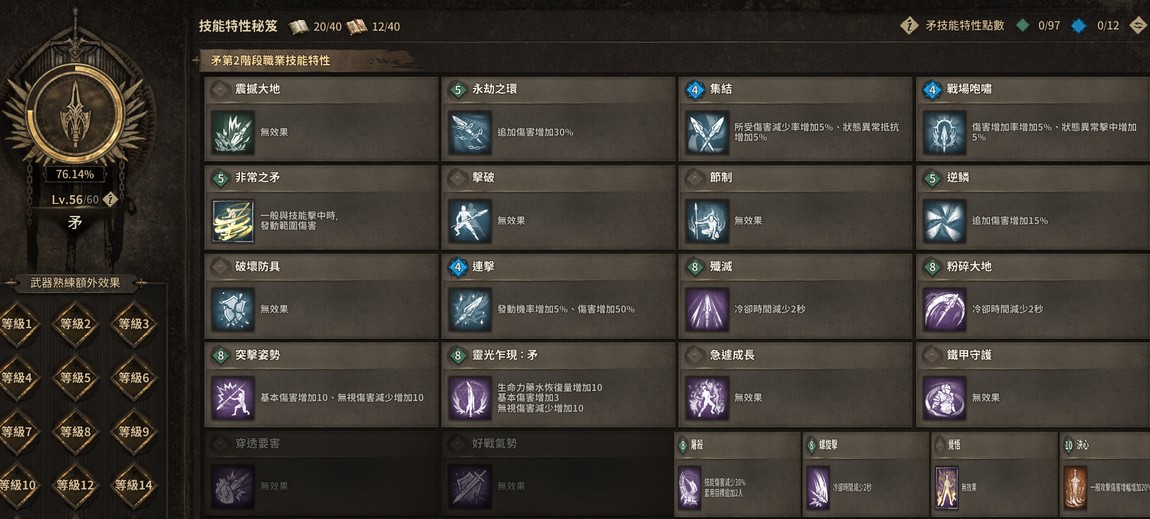Choose the 鐵甲守護 armor icon
Screen dimensions: 1150x519
coord(945,398)
